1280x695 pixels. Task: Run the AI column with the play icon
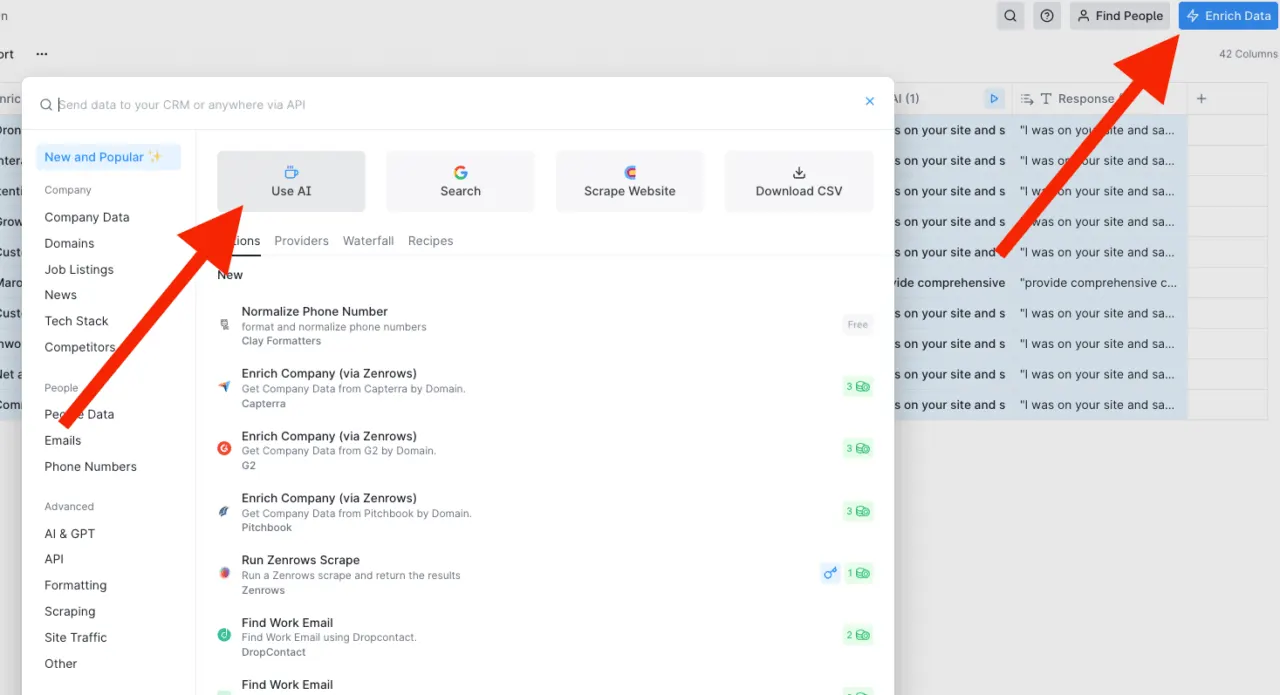coord(993,98)
